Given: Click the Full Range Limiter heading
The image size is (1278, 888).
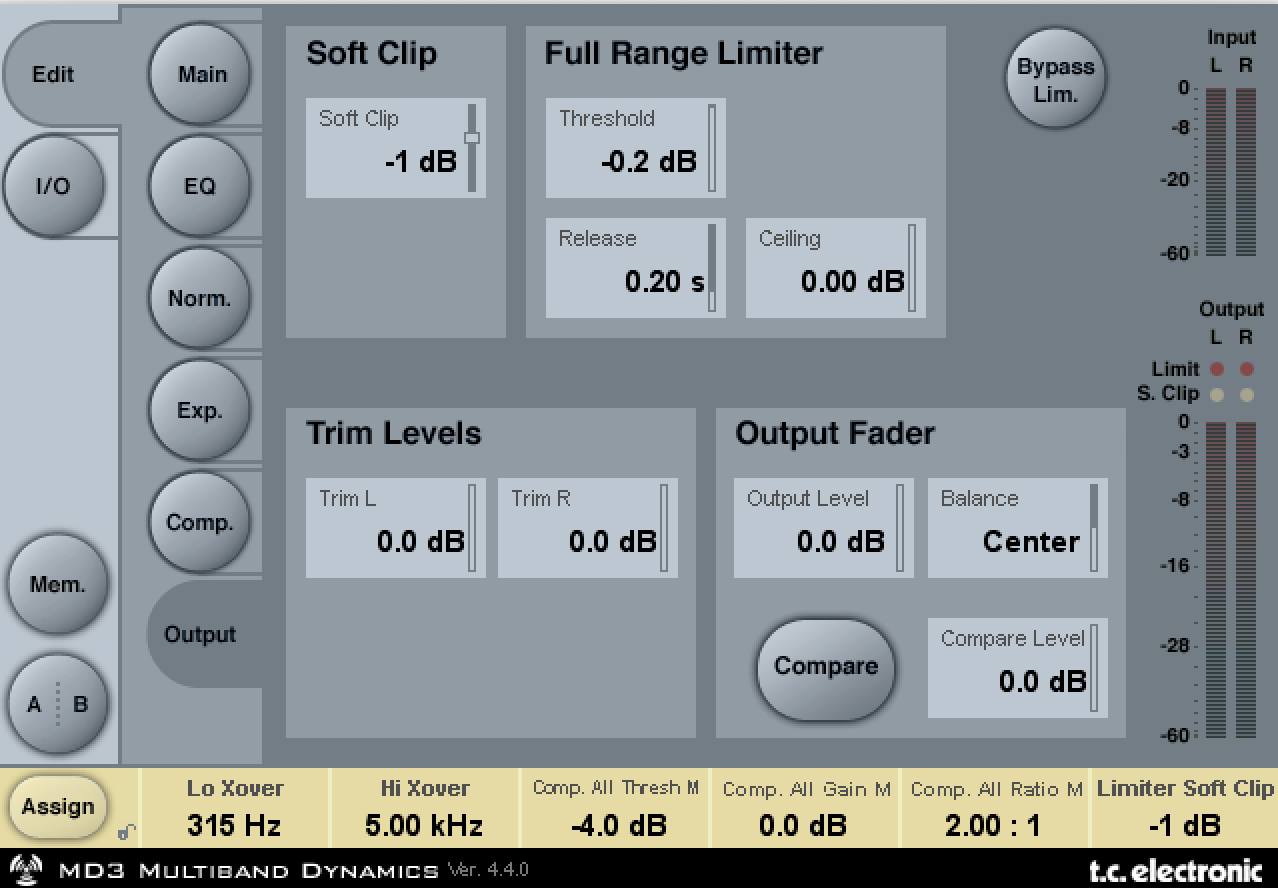Looking at the screenshot, I should pos(684,53).
